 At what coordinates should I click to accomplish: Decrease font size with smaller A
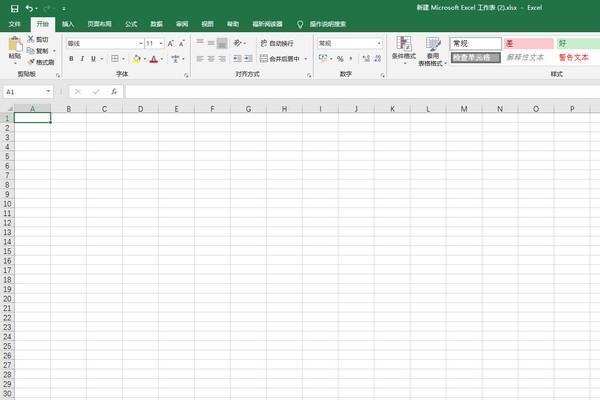[x=182, y=43]
